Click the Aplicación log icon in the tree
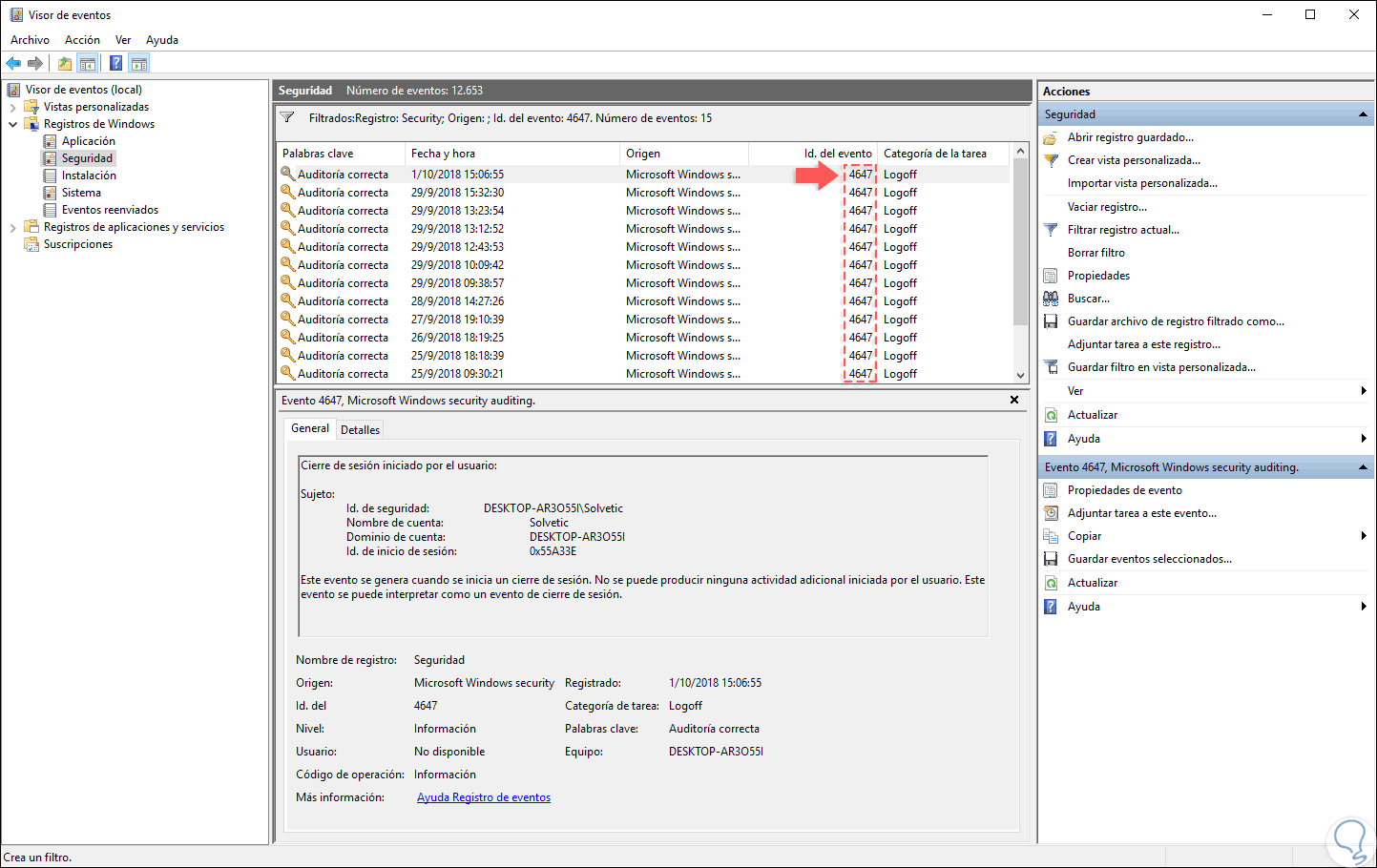This screenshot has height=868, width=1377. (x=51, y=141)
